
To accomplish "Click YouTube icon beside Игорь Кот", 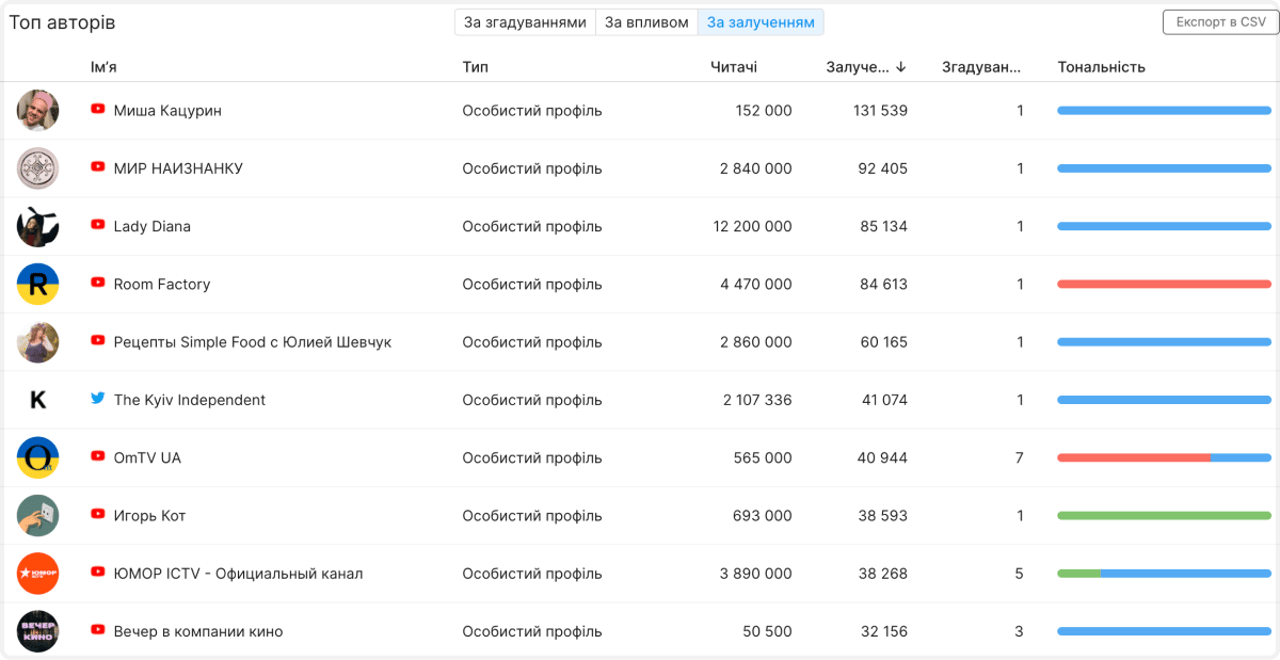I will [98, 514].
